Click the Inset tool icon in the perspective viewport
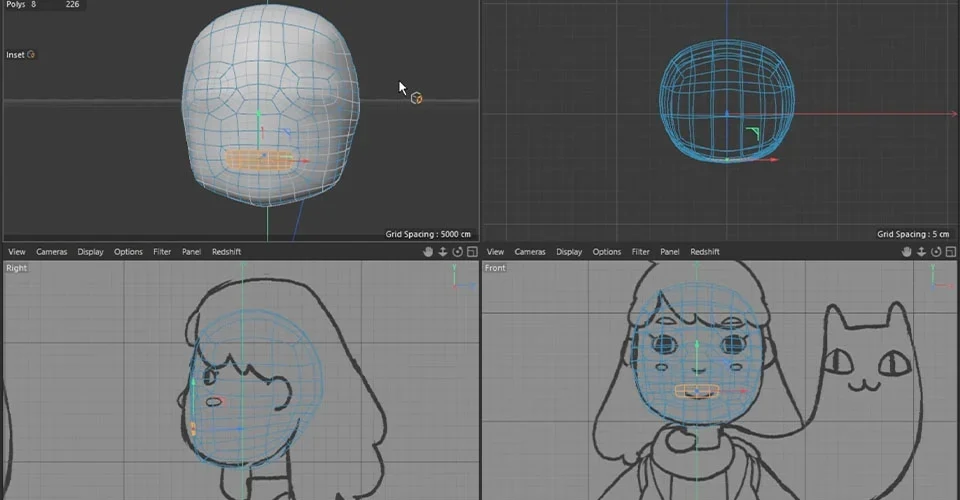The image size is (960, 500). 31,54
